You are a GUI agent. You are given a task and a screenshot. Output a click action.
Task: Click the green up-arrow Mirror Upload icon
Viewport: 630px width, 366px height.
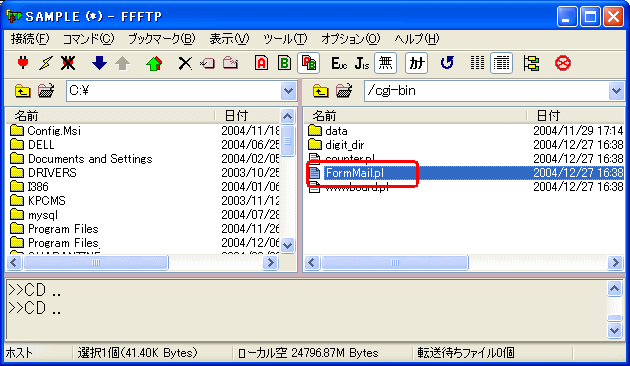pyautogui.click(x=154, y=63)
